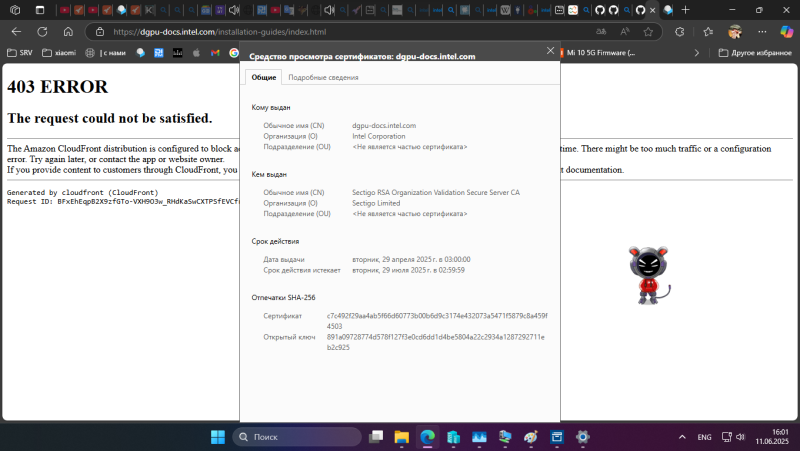
Task: Activate the read aloud icon
Action: click(x=625, y=32)
